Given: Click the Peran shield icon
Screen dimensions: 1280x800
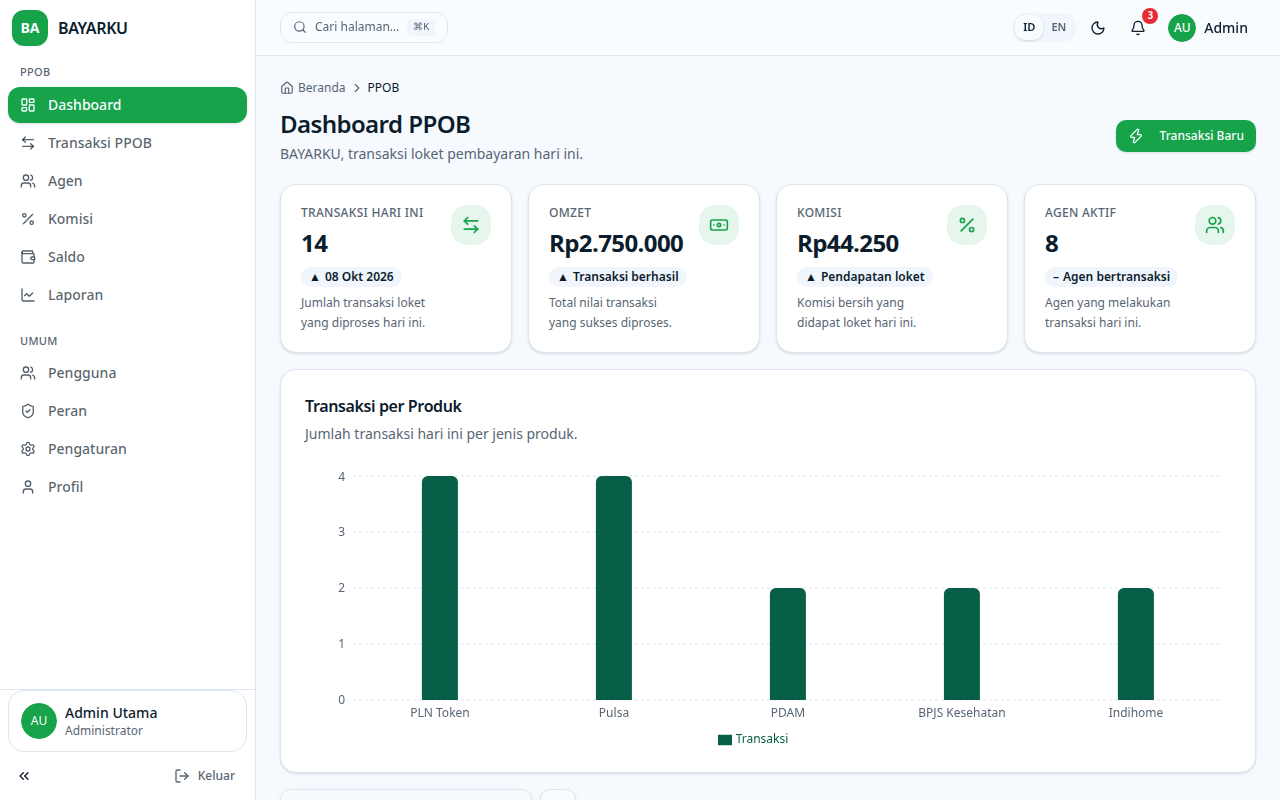Looking at the screenshot, I should 28,411.
